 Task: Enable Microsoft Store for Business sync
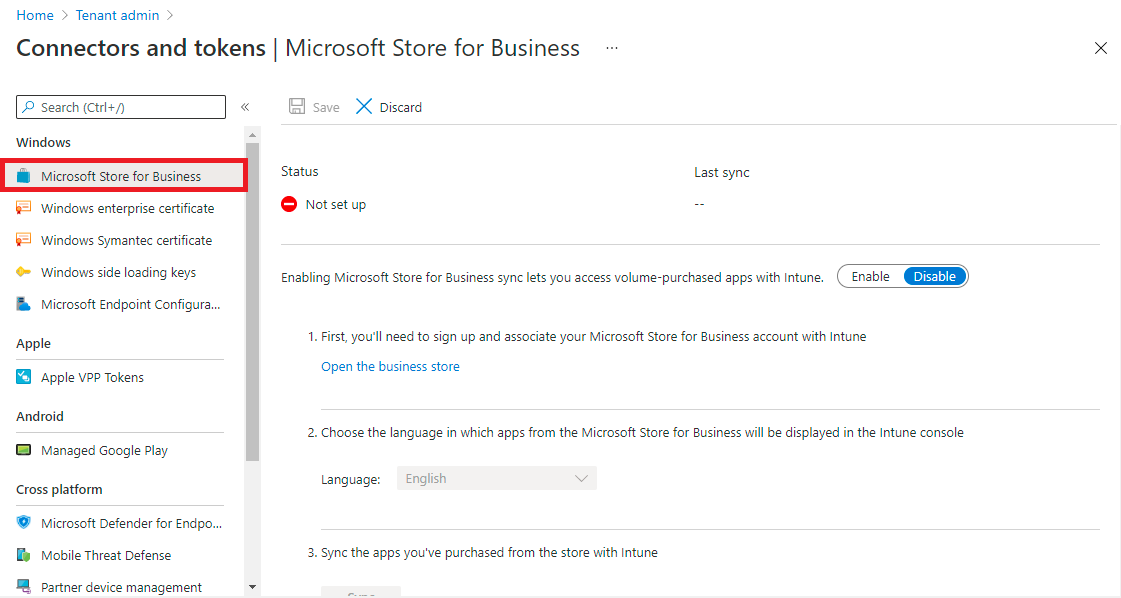[x=870, y=277]
